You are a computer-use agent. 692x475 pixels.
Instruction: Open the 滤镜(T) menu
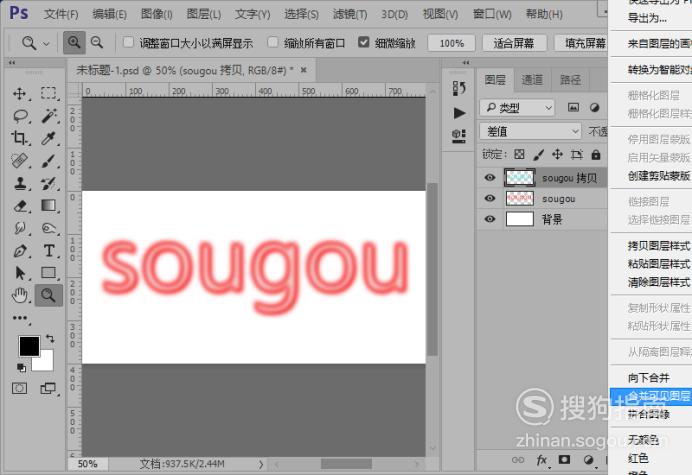tap(350, 14)
